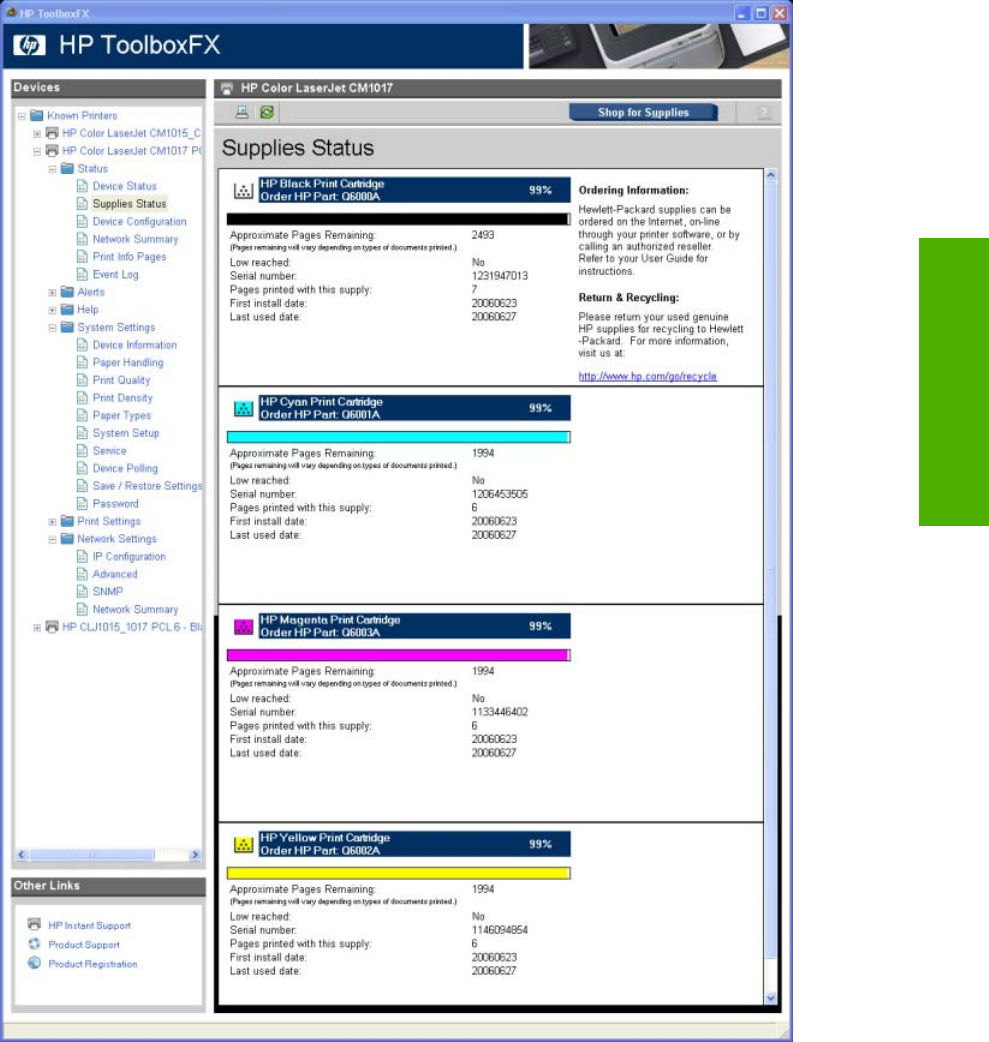Open Device Polling settings

click(x=125, y=469)
